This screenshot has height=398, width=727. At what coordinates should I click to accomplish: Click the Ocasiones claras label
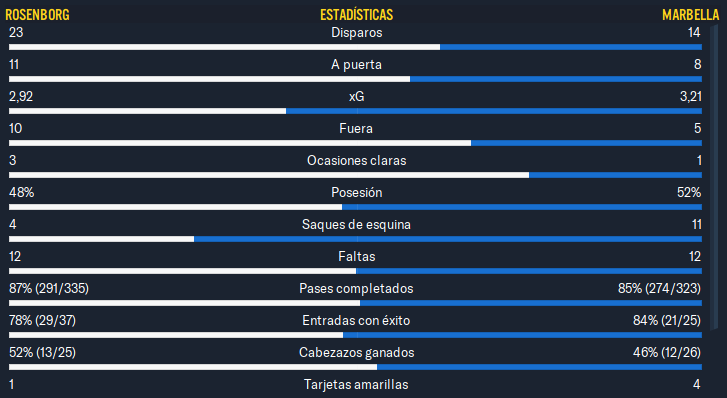tap(357, 160)
